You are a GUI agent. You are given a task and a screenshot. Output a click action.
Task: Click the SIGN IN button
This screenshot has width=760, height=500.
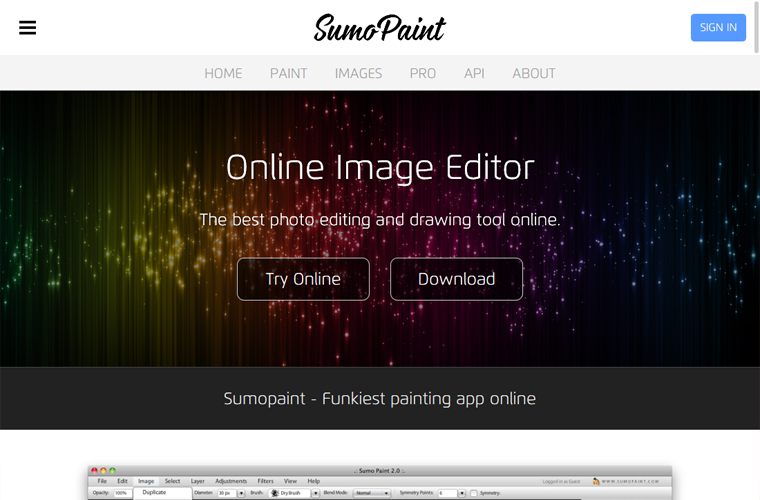[x=718, y=28]
